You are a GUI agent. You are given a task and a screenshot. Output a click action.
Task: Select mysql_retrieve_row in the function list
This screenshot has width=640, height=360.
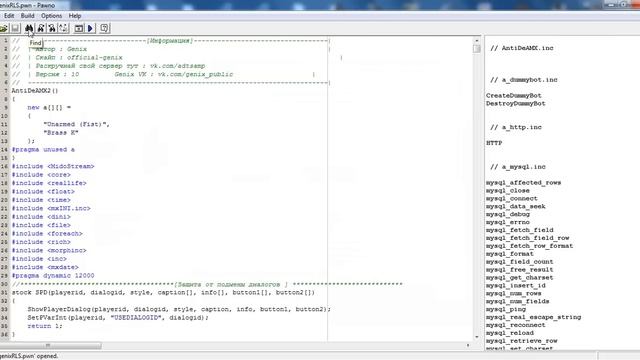(521, 341)
